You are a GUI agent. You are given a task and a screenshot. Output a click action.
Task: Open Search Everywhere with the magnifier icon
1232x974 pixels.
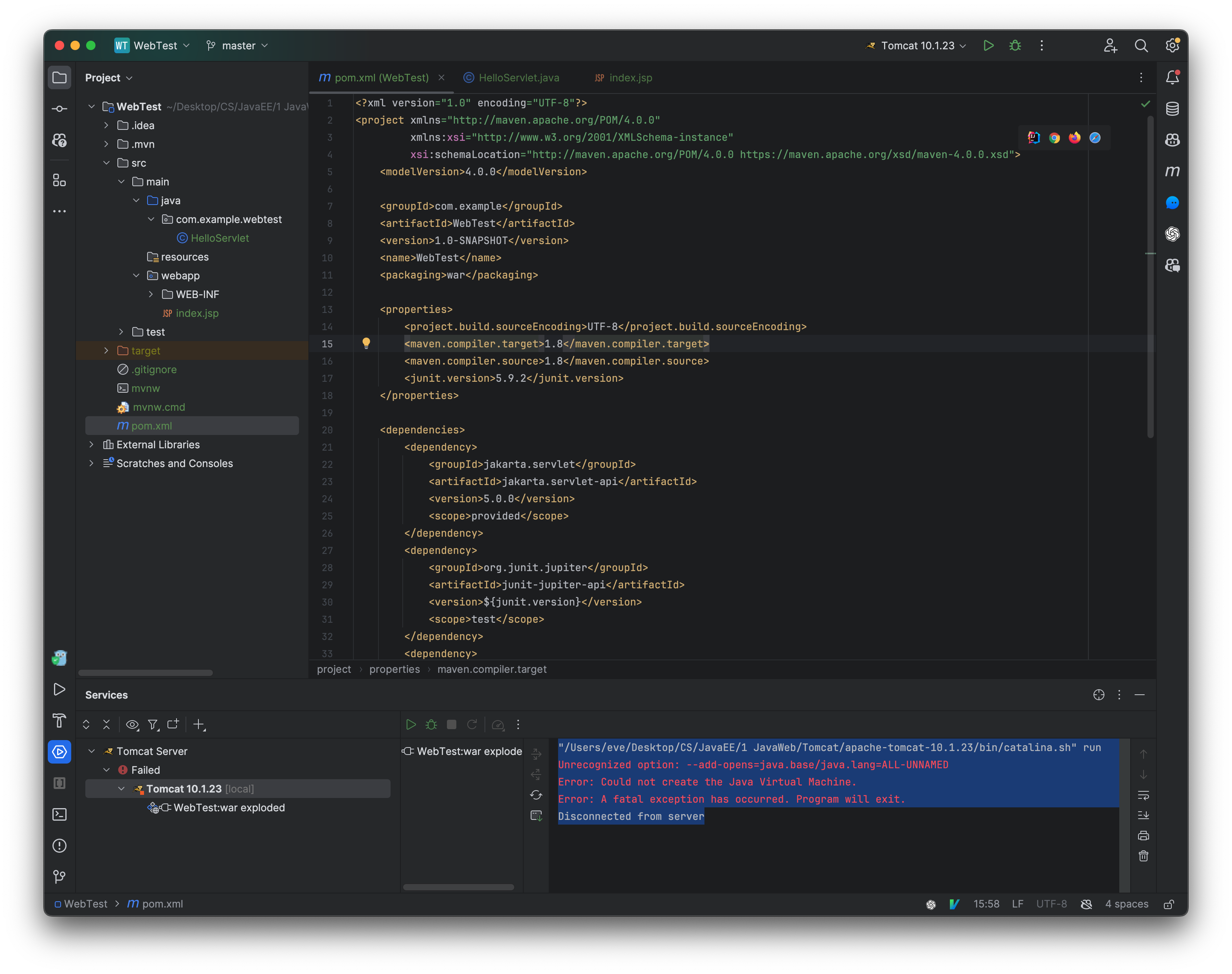click(1141, 46)
